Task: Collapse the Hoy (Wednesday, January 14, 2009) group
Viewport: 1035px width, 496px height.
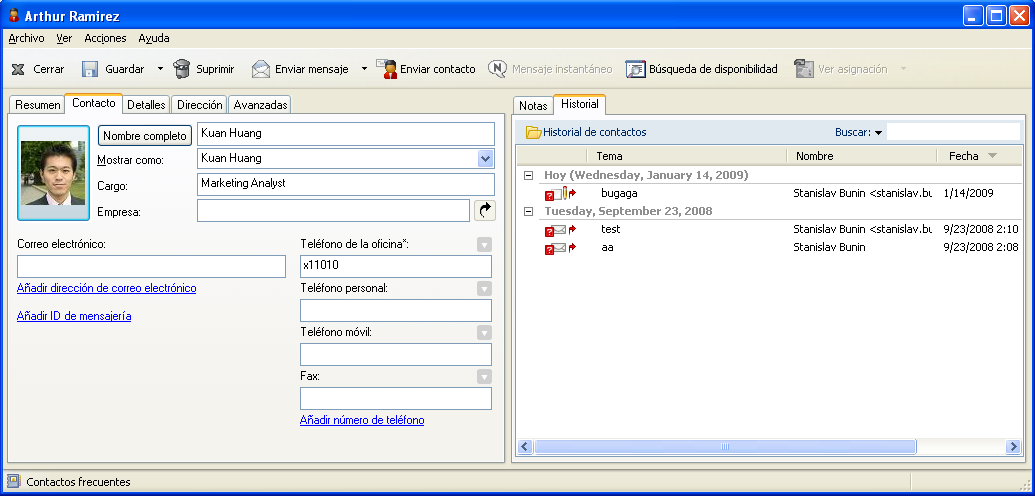Action: coord(527,176)
